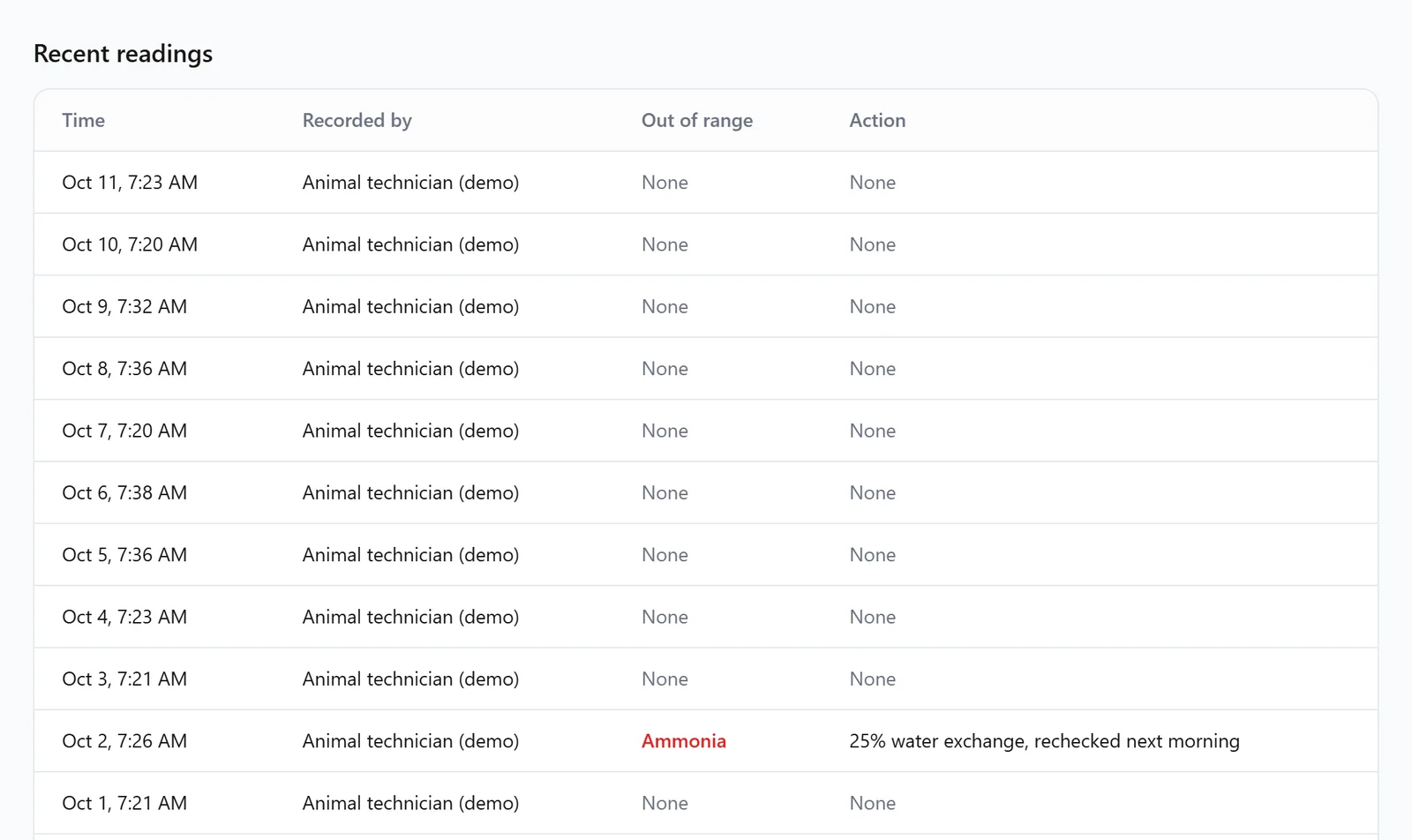Open the Oct 8, 7:36 AM reading

tap(706, 369)
